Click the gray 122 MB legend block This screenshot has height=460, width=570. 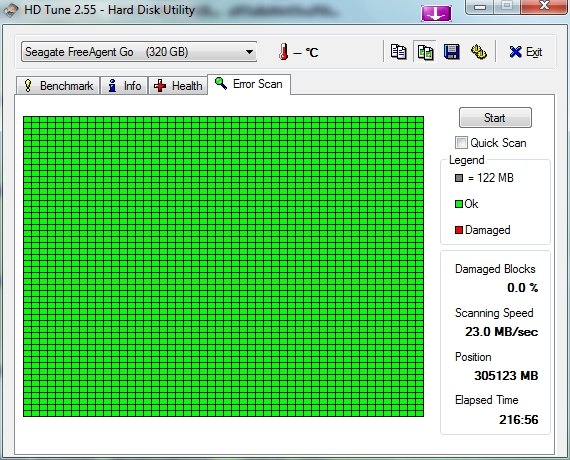[459, 178]
